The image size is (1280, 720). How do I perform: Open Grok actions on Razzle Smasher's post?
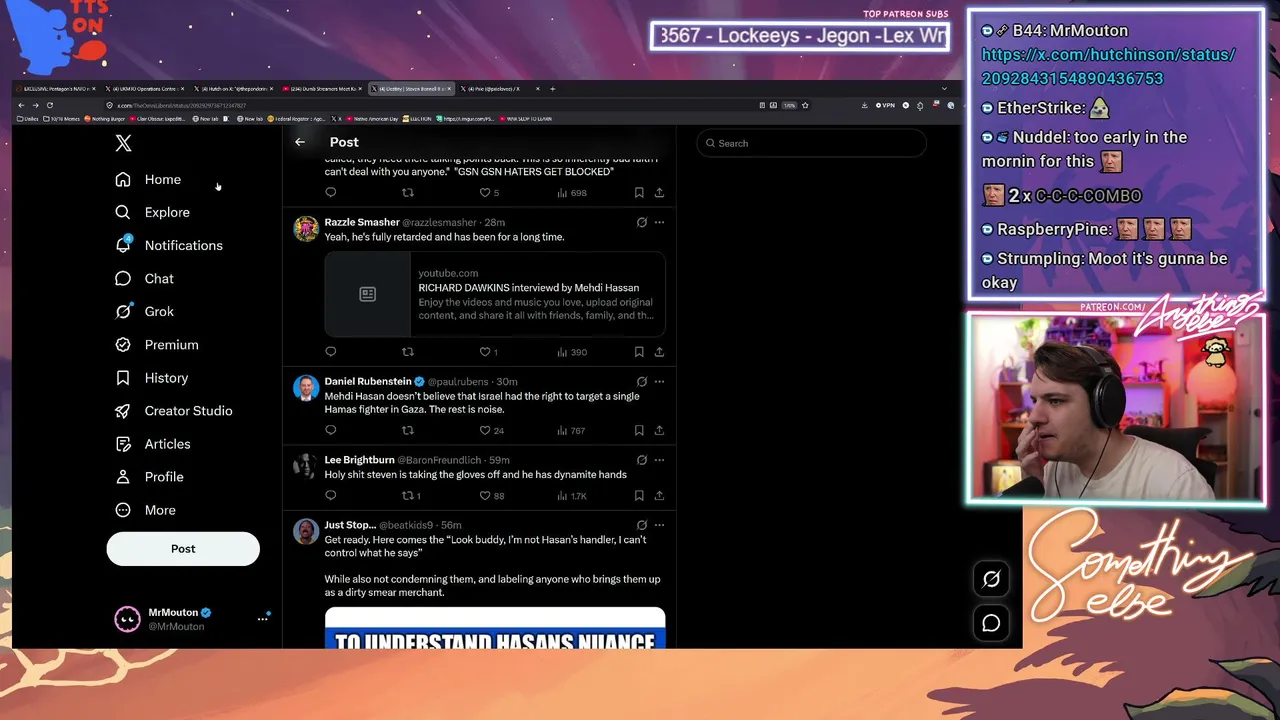(x=642, y=222)
